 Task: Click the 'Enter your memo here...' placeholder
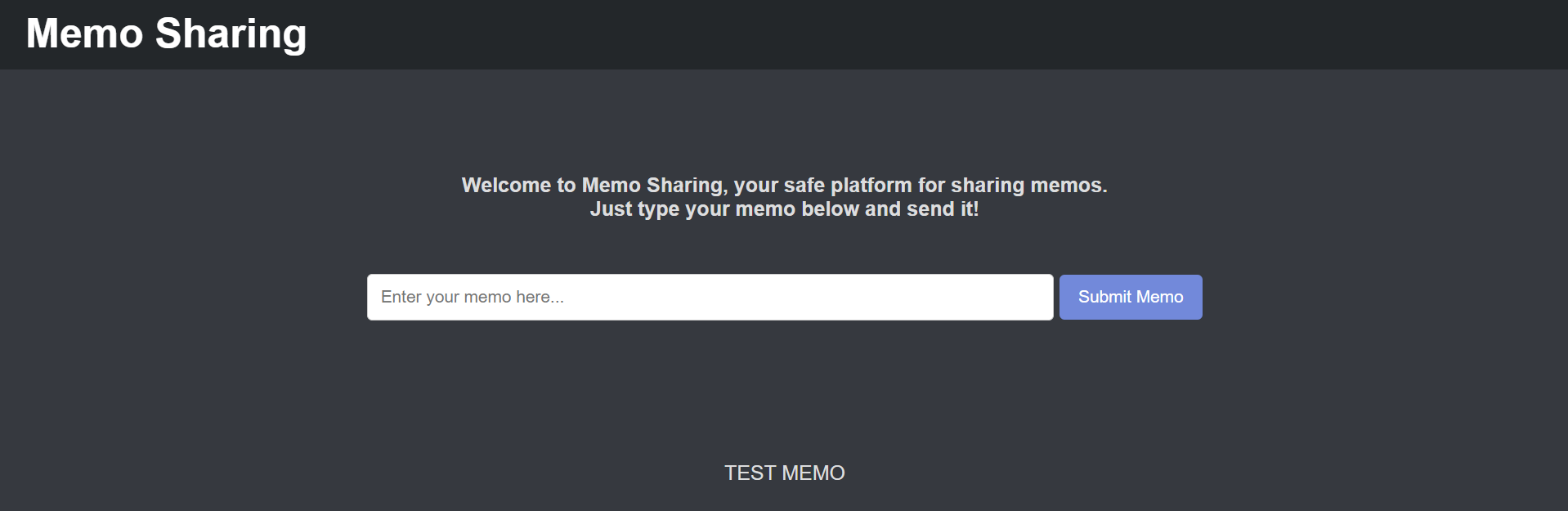[x=473, y=297]
